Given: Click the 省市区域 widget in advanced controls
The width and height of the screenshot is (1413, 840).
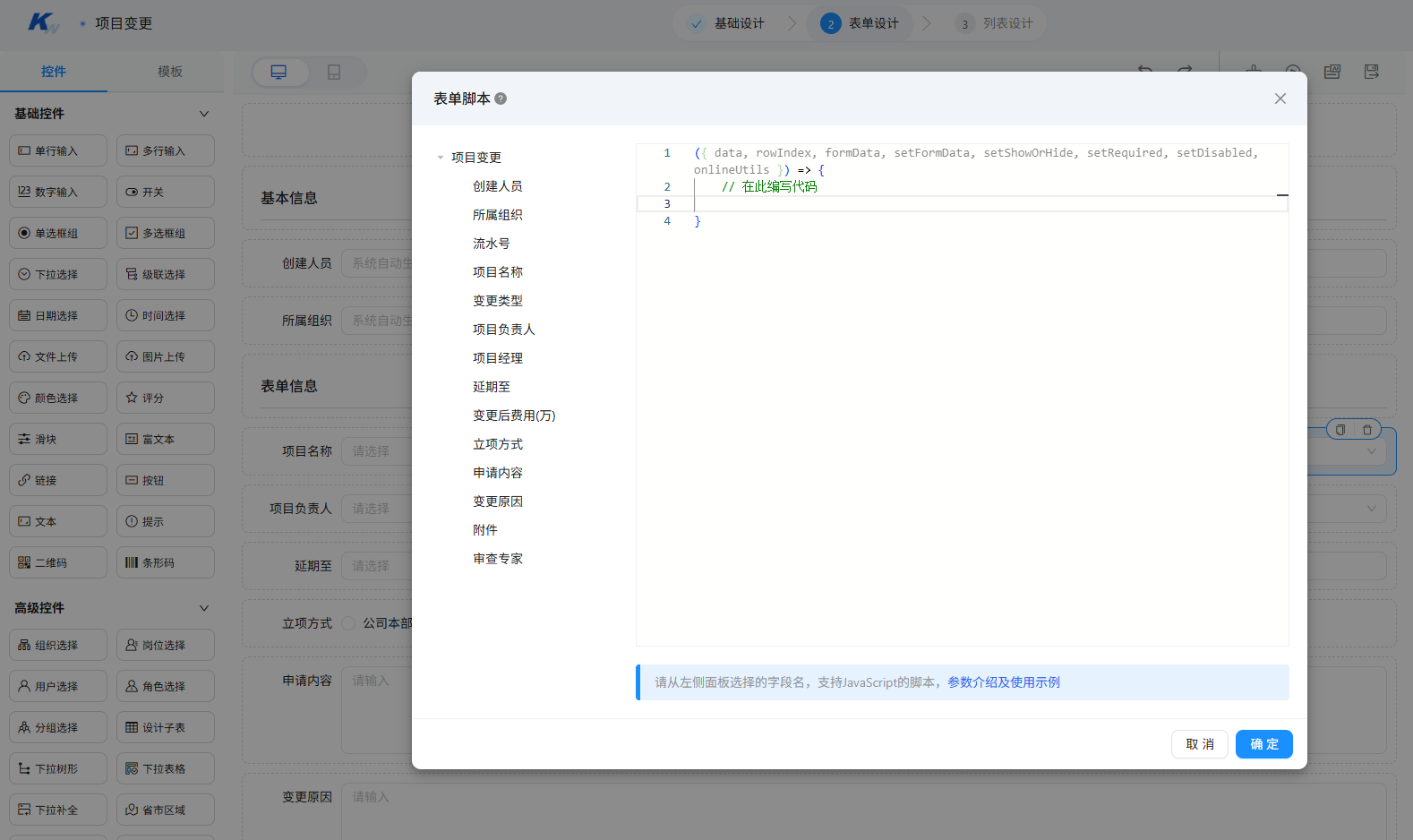Looking at the screenshot, I should pos(166,810).
